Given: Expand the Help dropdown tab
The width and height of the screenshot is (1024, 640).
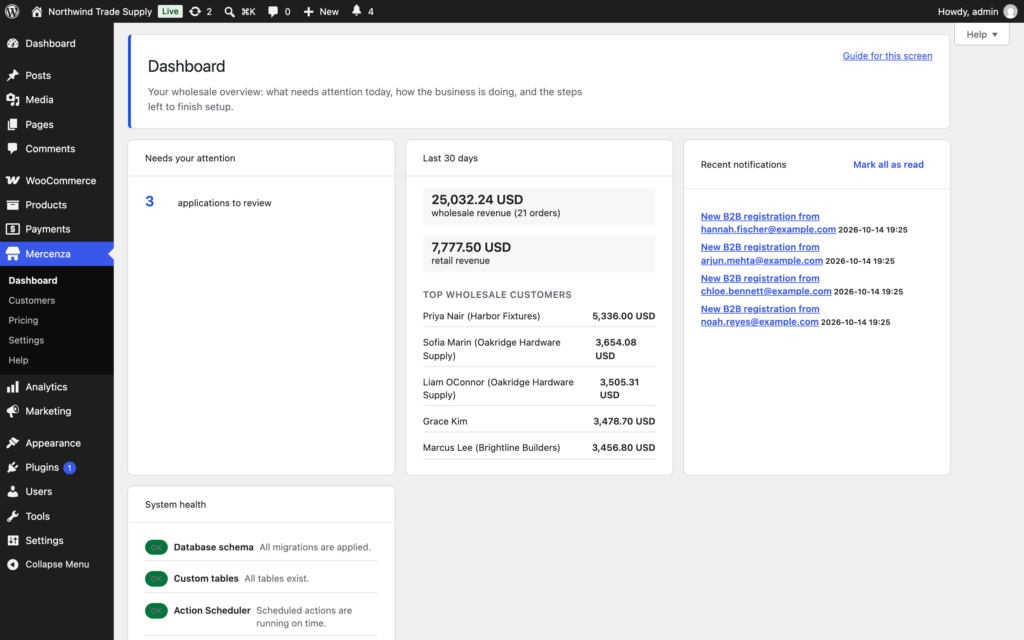Looking at the screenshot, I should (982, 35).
